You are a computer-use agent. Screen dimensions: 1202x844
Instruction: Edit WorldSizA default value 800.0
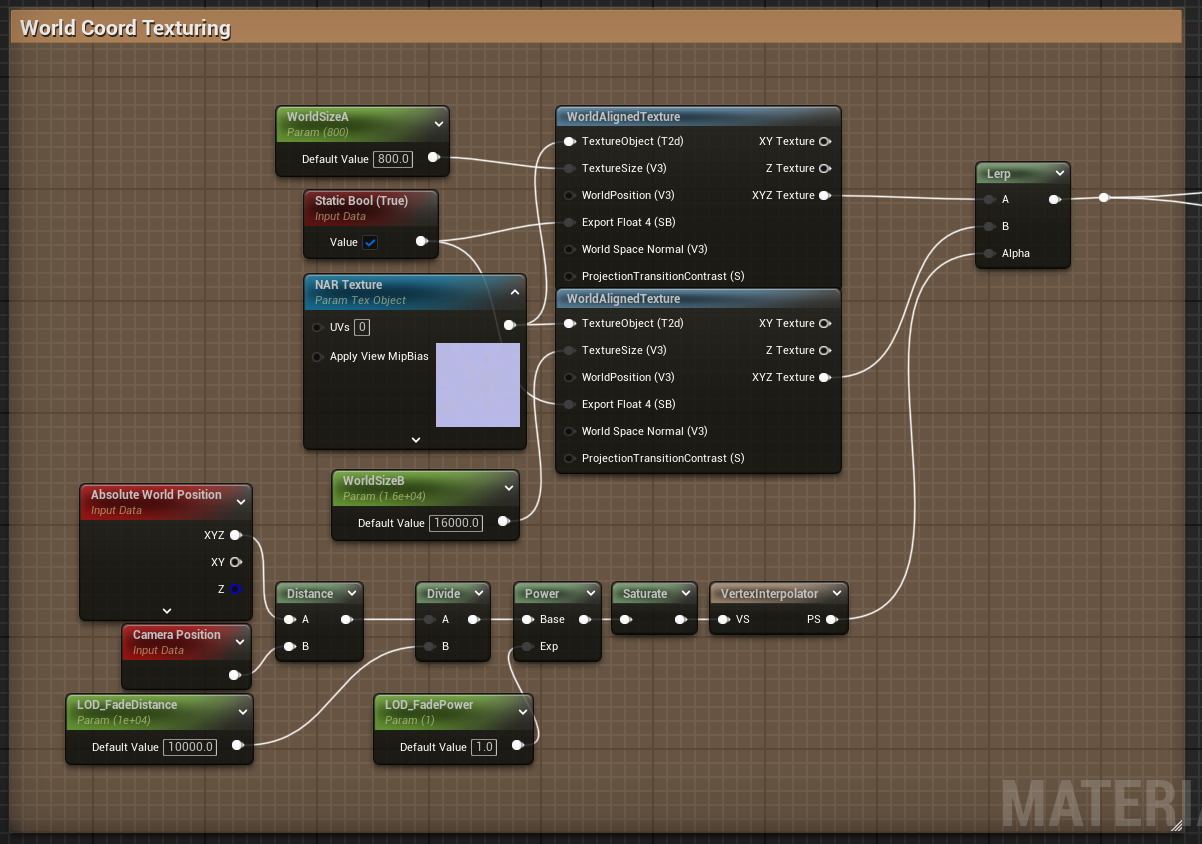tap(393, 159)
